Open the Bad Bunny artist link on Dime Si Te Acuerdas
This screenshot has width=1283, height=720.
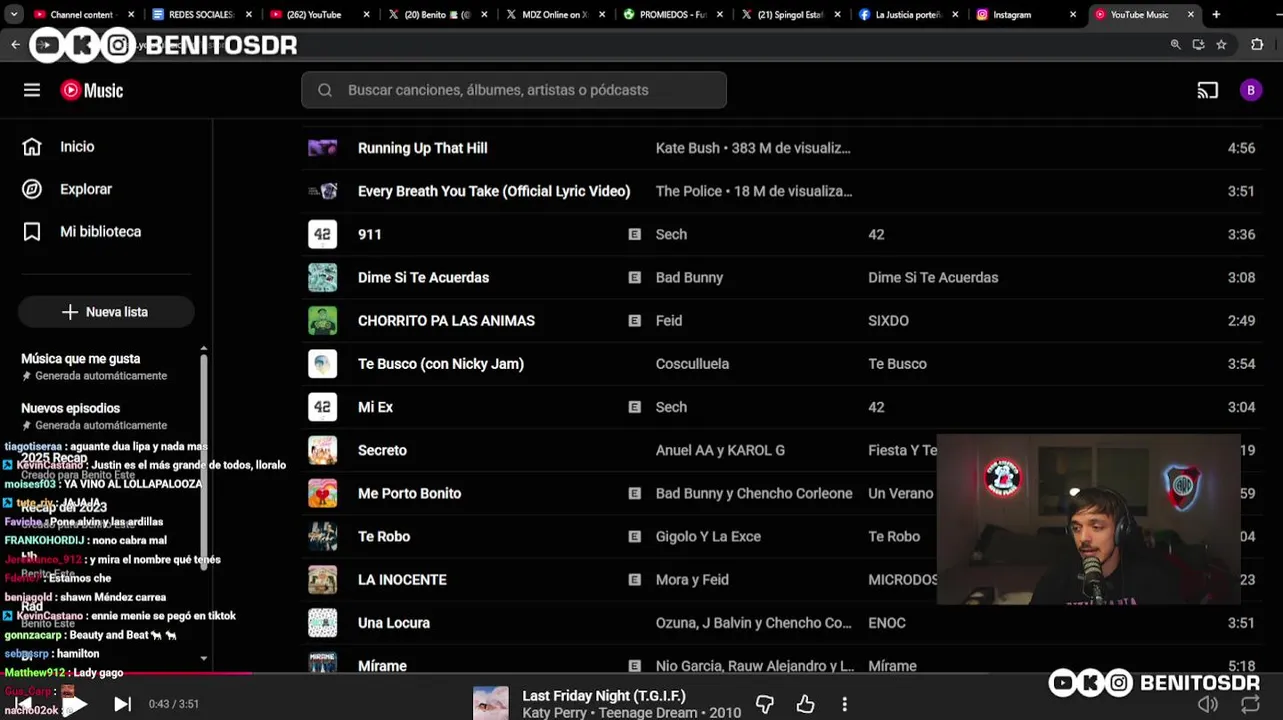pos(689,277)
